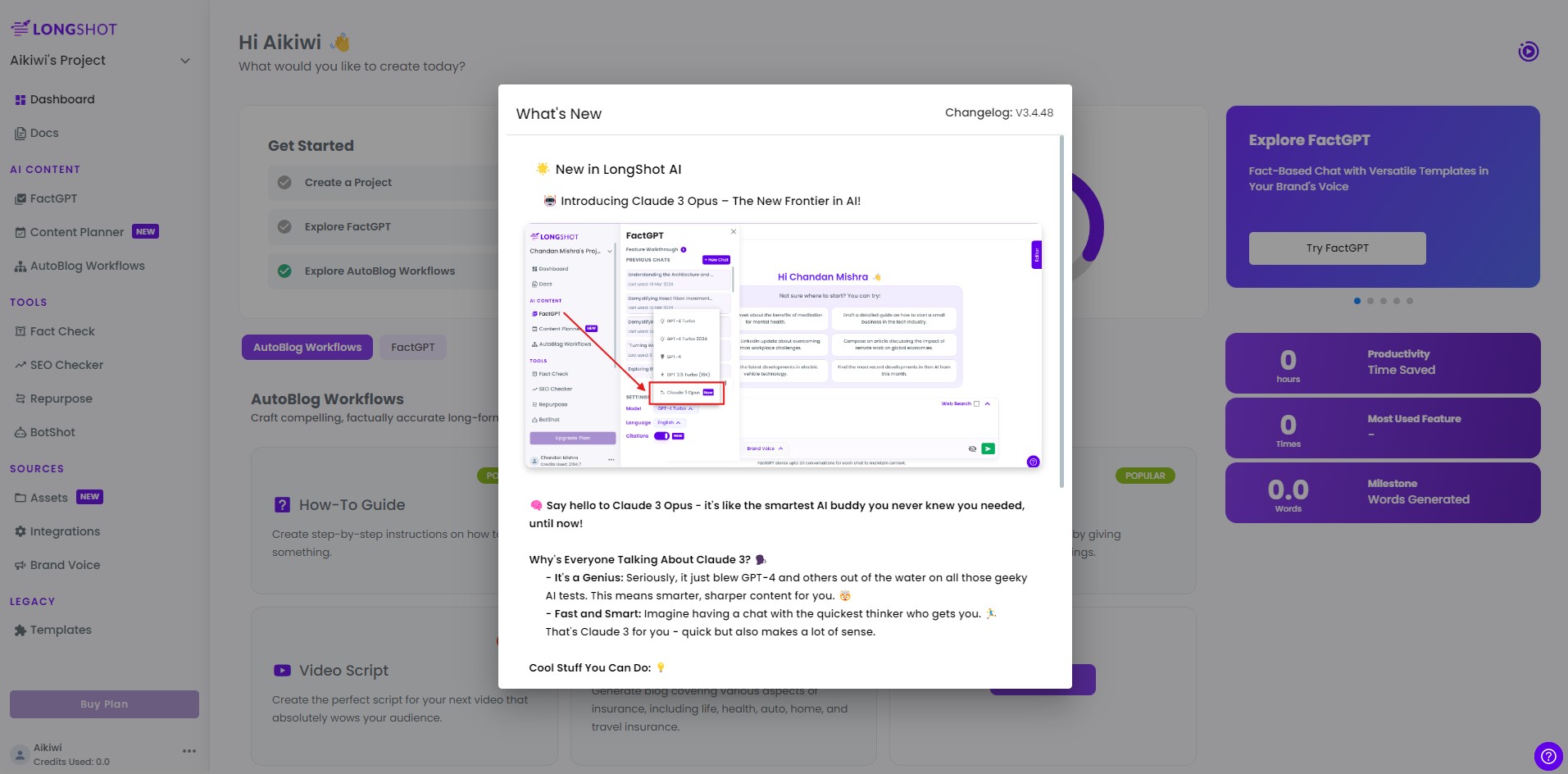Select the last carousel dot under Explore FactGPT
1568x774 pixels.
point(1410,301)
